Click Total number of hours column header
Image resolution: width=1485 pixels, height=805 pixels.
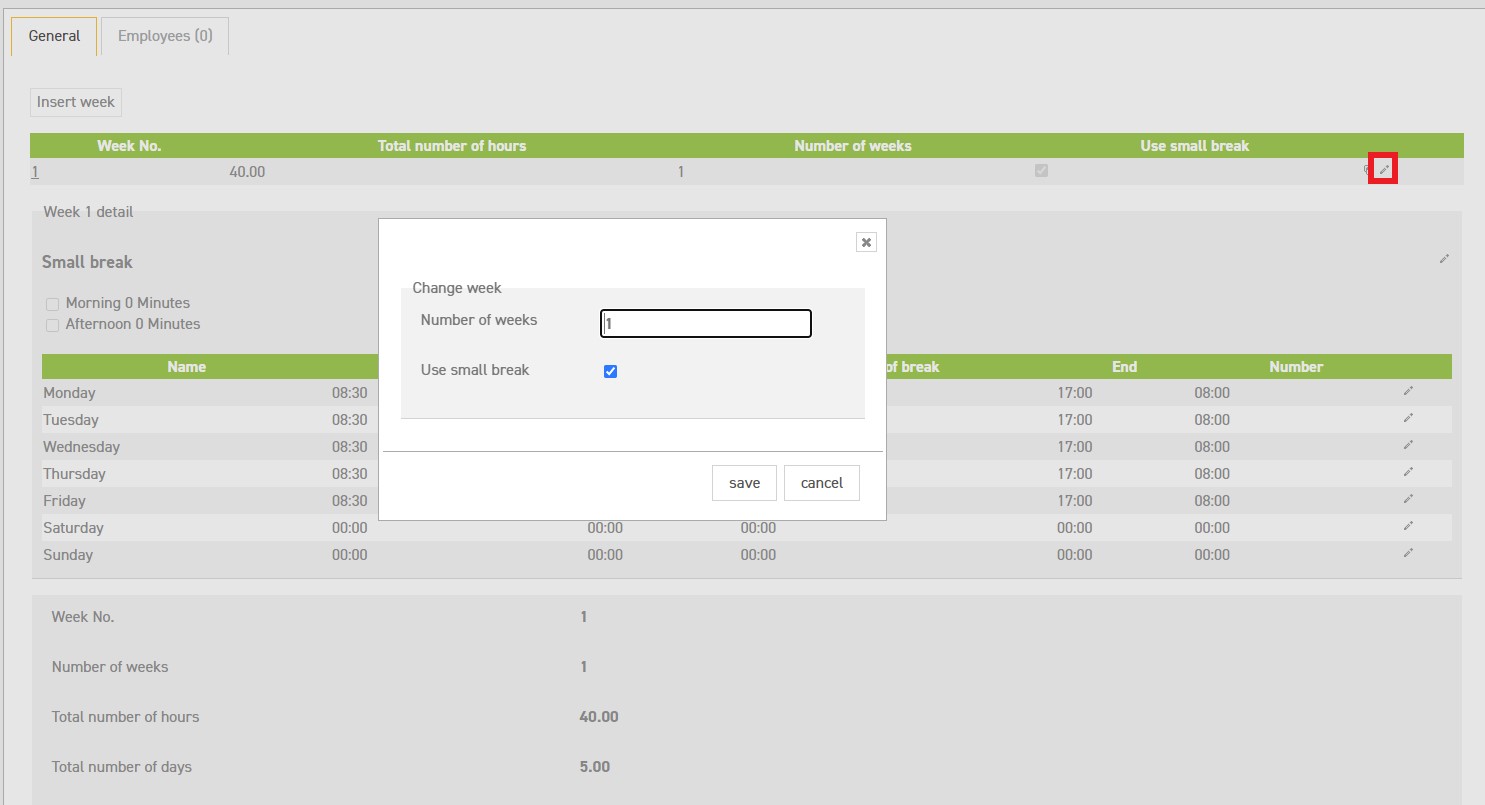click(452, 146)
